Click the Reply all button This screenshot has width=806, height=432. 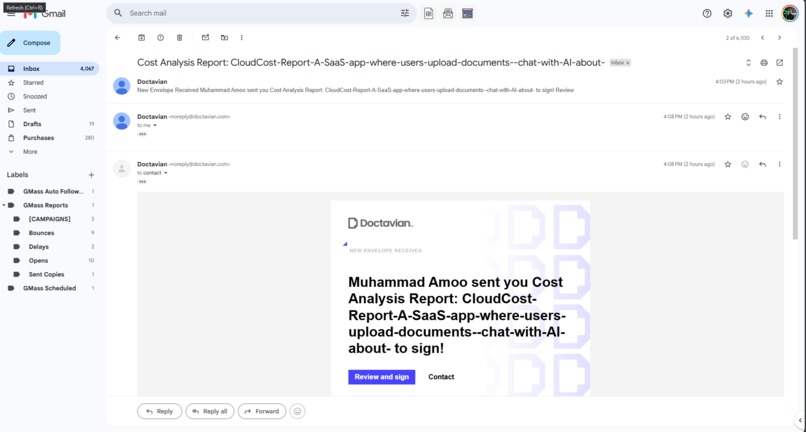tap(210, 411)
